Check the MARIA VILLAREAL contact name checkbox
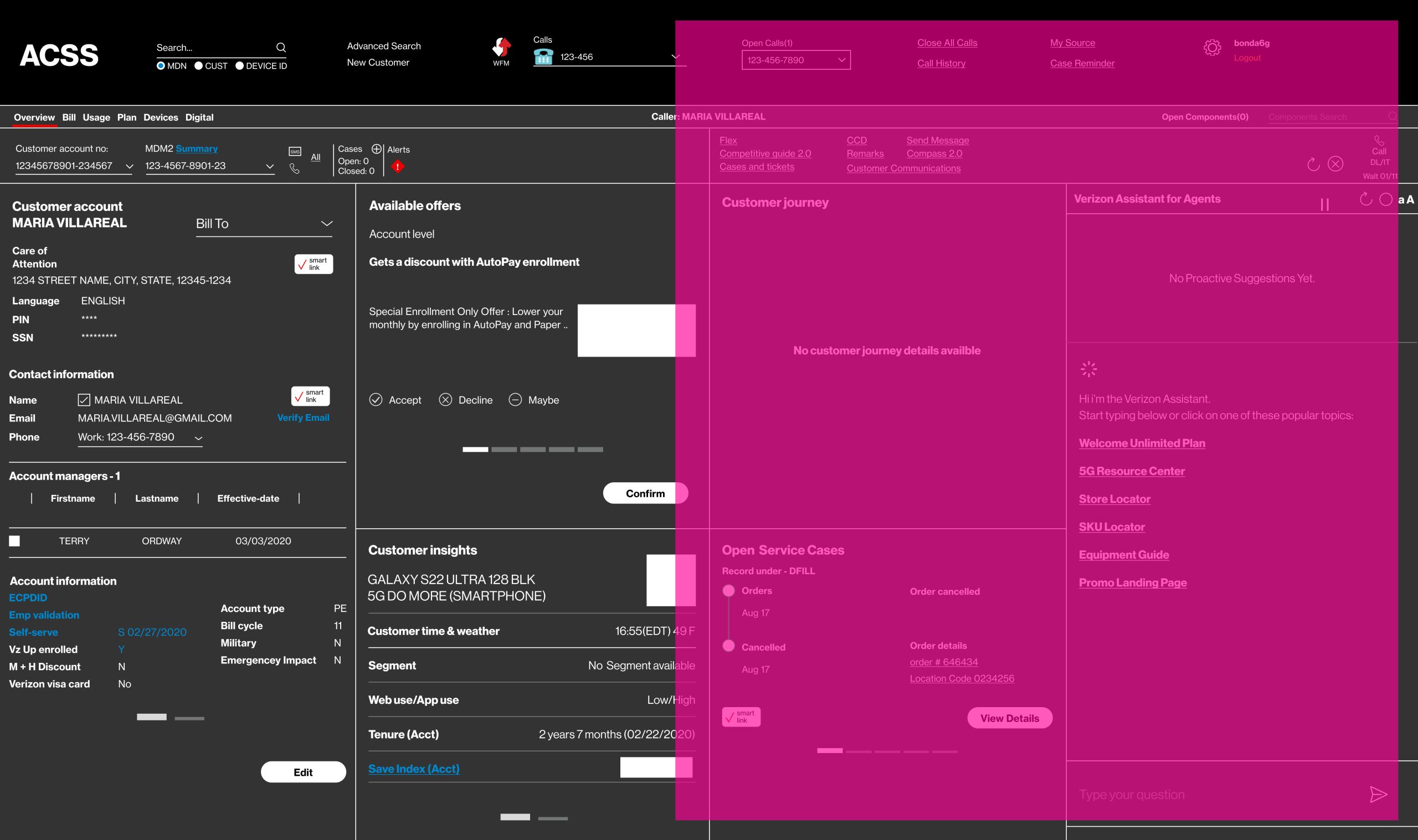Screen dimensions: 1418x840 coord(83,400)
